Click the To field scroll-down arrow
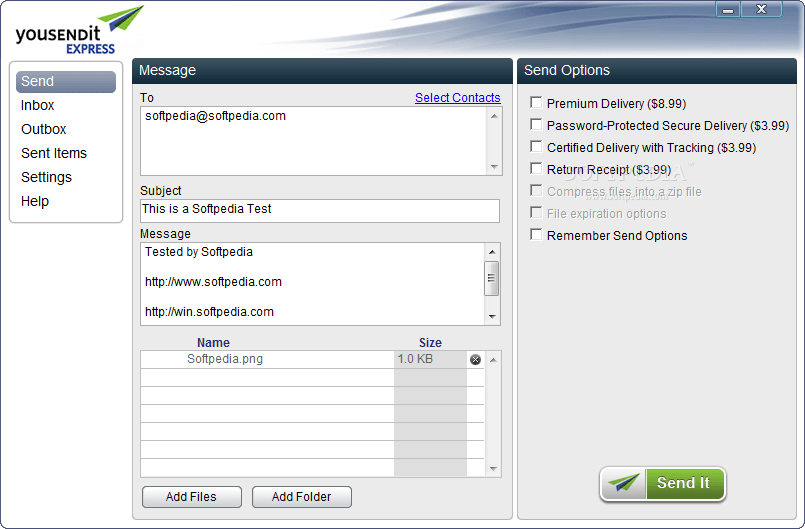 (x=494, y=166)
